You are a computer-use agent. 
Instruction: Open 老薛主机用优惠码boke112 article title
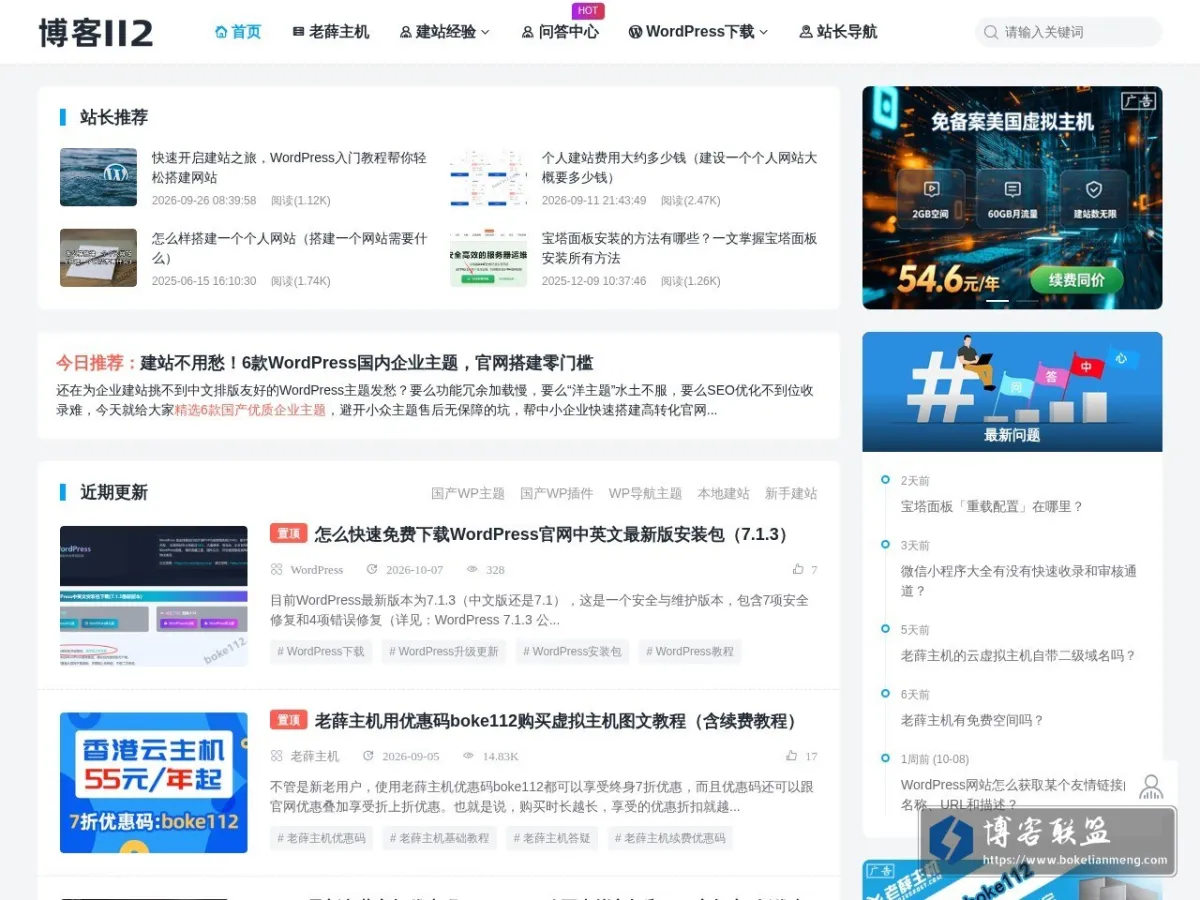click(559, 721)
